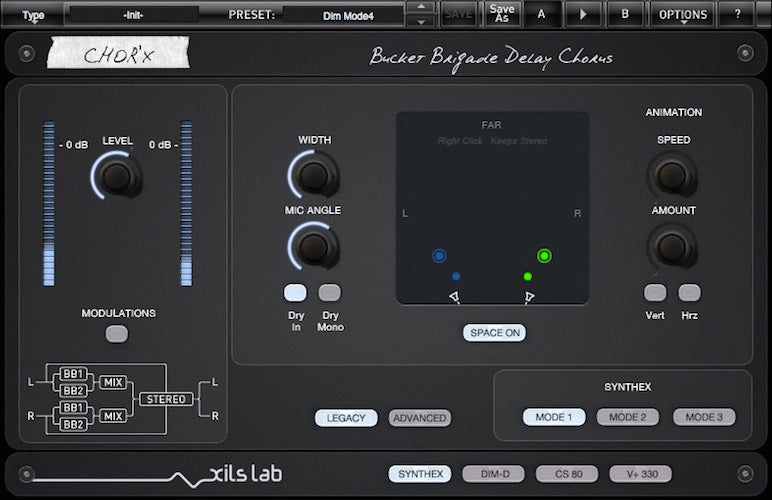772x500 pixels.
Task: Click the help question mark button
Action: click(x=737, y=15)
